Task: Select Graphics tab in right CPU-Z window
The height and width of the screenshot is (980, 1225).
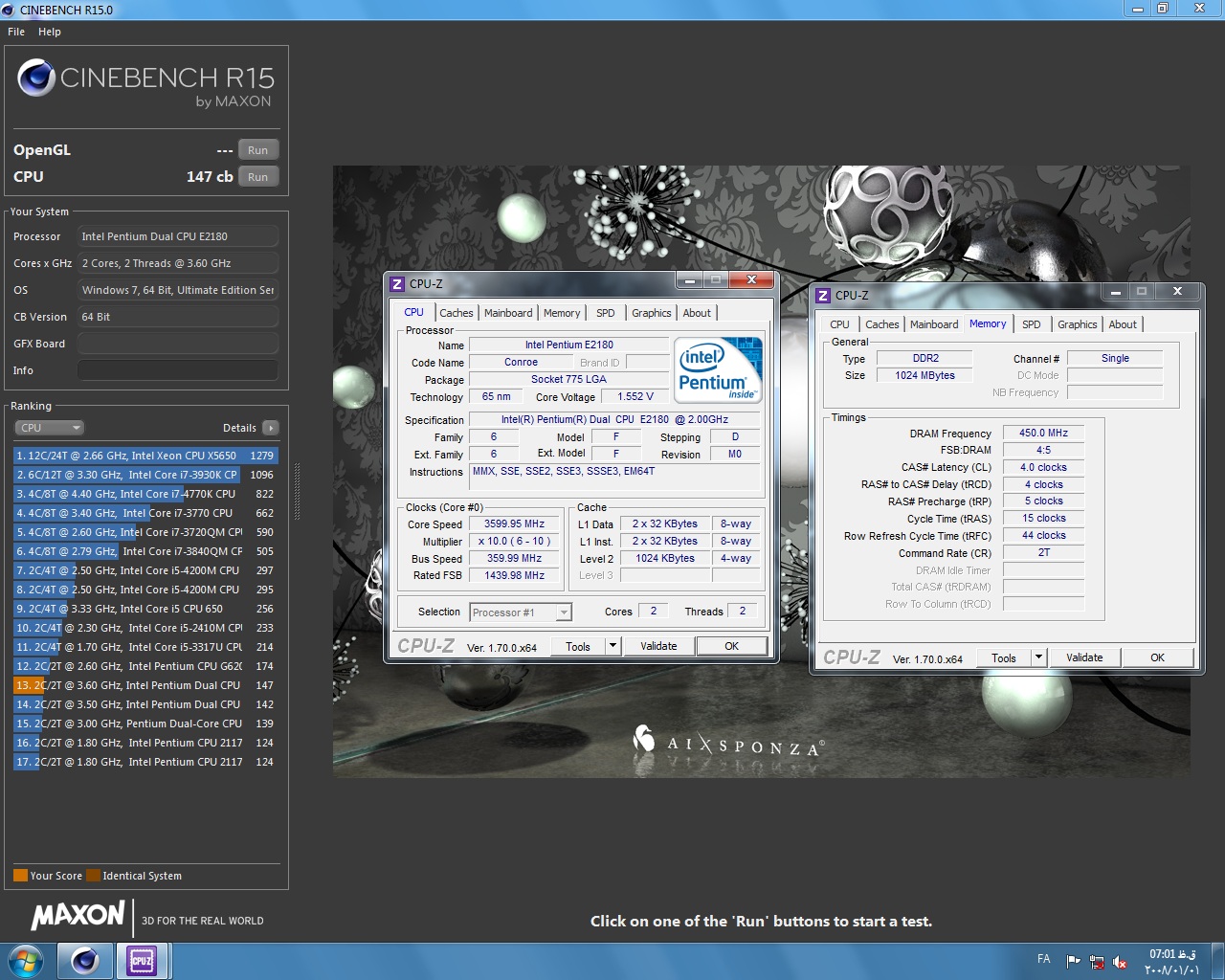Action: point(1078,324)
